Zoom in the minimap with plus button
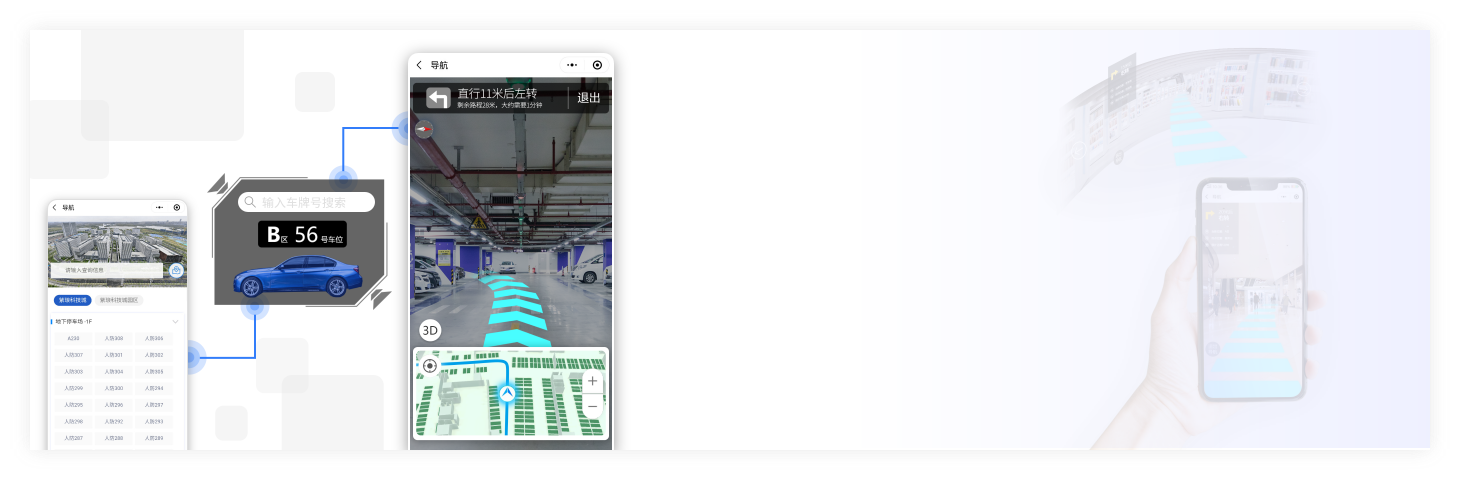1460x480 pixels. tap(592, 381)
